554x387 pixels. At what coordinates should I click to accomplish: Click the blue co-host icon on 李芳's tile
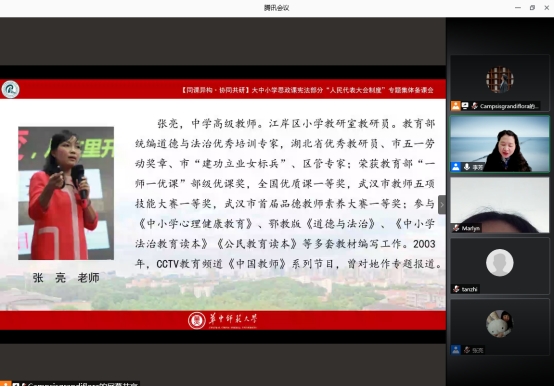pyautogui.click(x=456, y=167)
